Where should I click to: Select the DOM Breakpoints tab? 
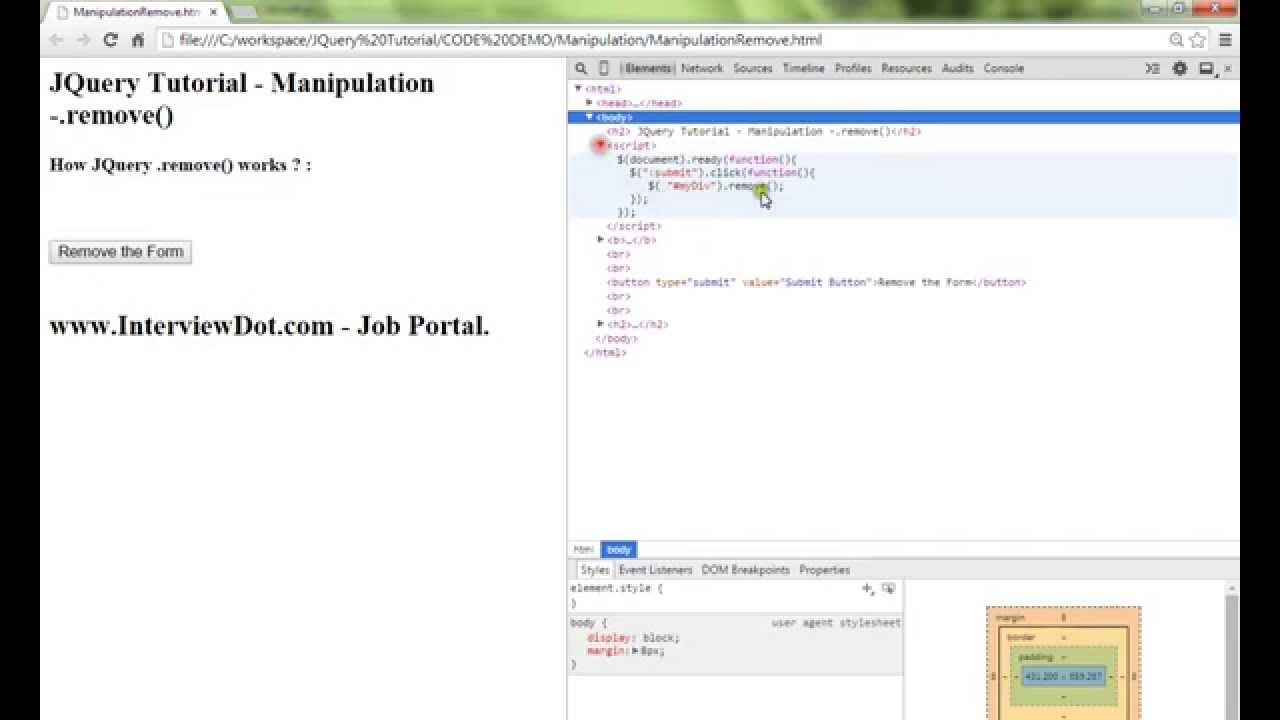[745, 570]
